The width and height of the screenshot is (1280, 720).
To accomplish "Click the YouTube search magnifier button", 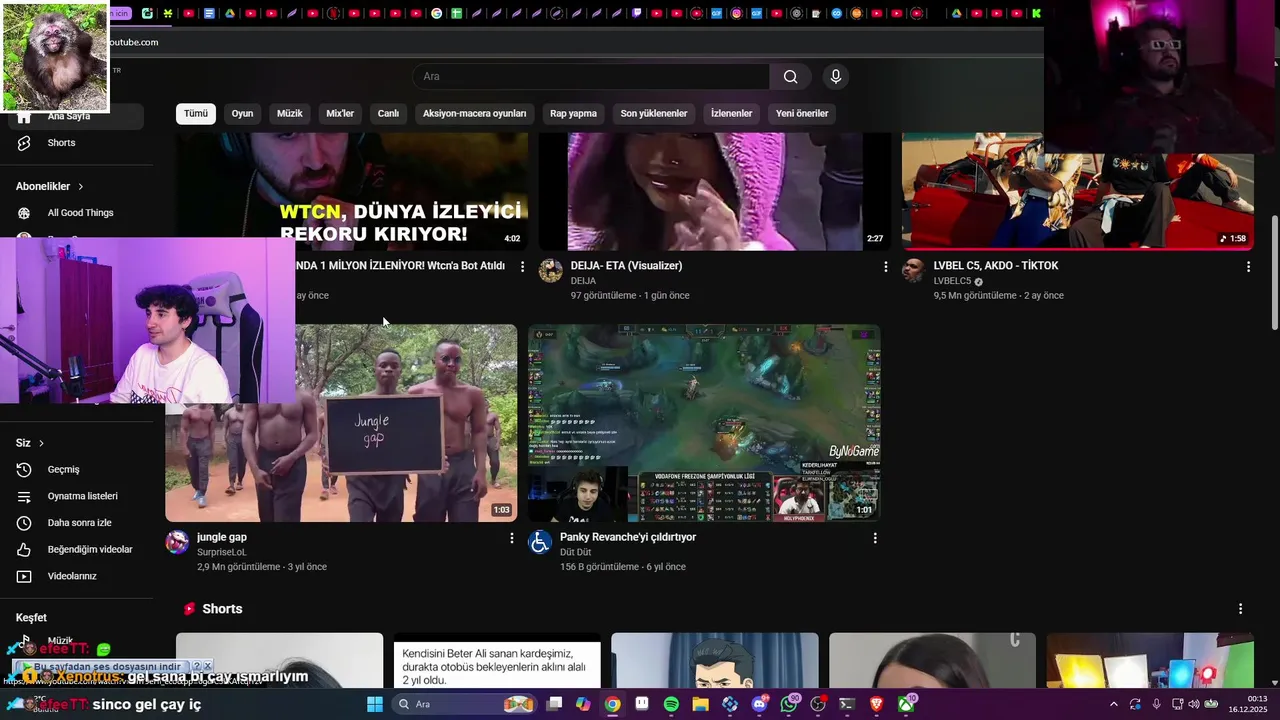I will point(790,77).
